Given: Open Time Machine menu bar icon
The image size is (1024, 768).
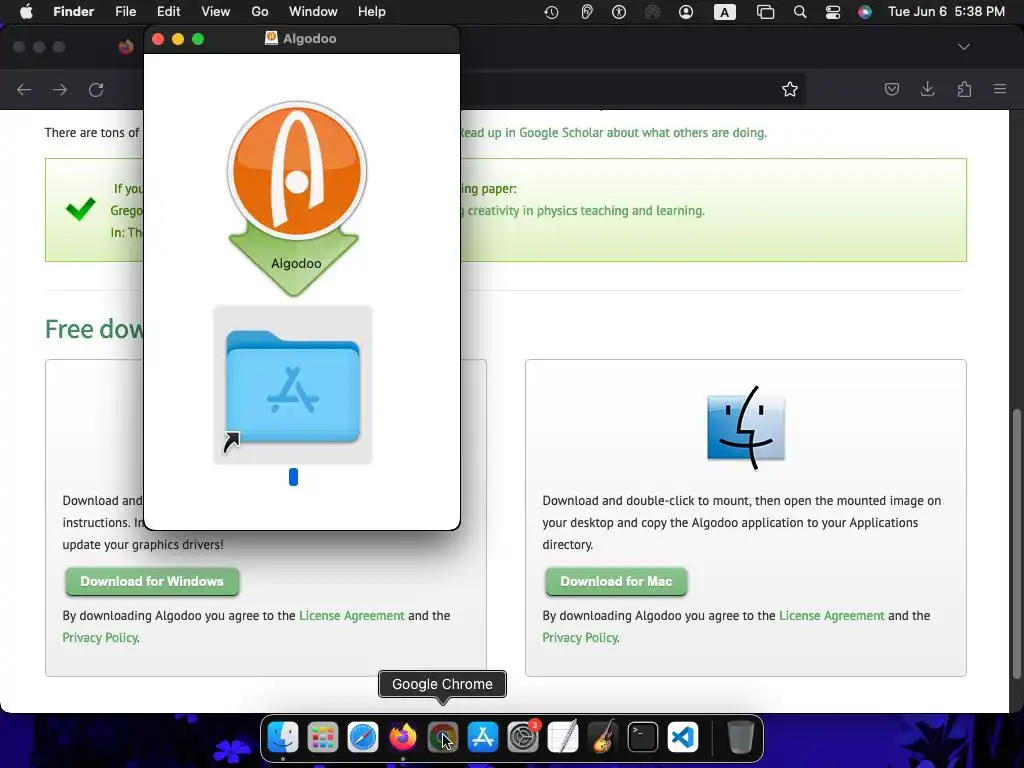Looking at the screenshot, I should (551, 12).
